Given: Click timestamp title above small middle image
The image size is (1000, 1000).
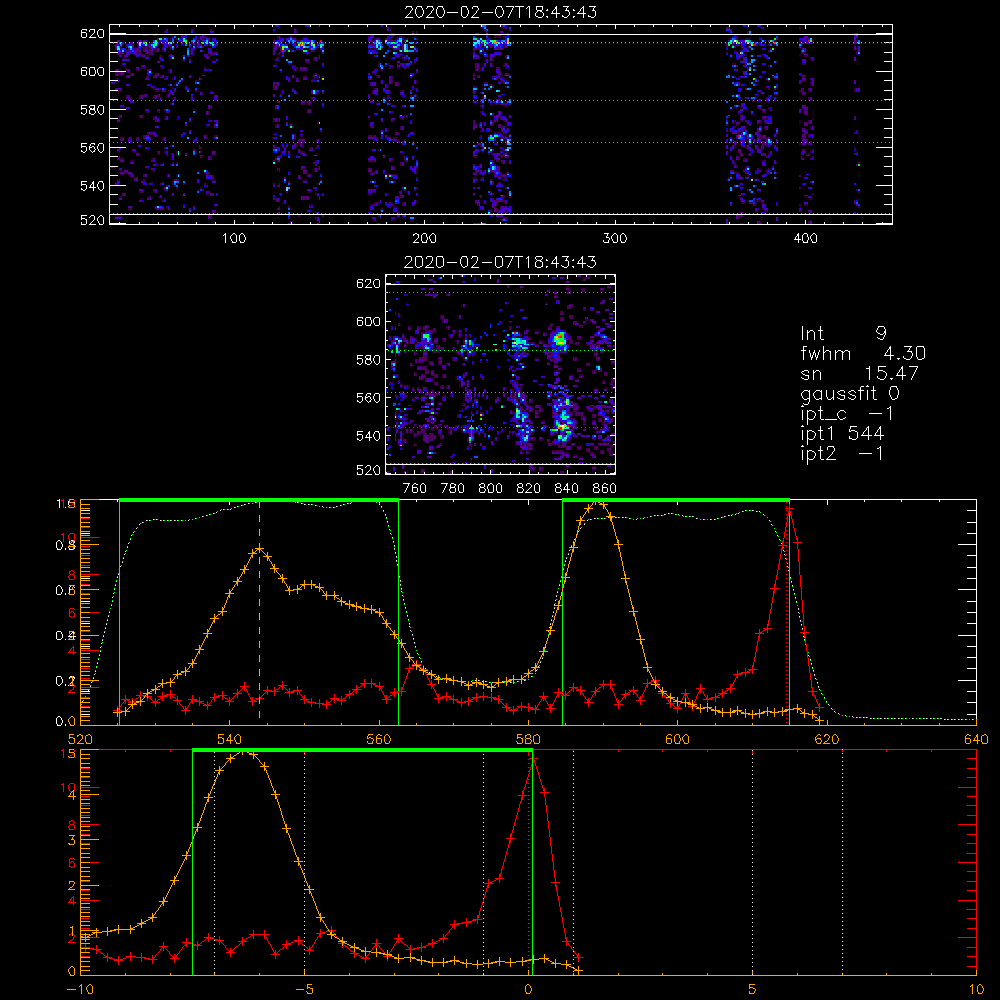Looking at the screenshot, I should 501,262.
